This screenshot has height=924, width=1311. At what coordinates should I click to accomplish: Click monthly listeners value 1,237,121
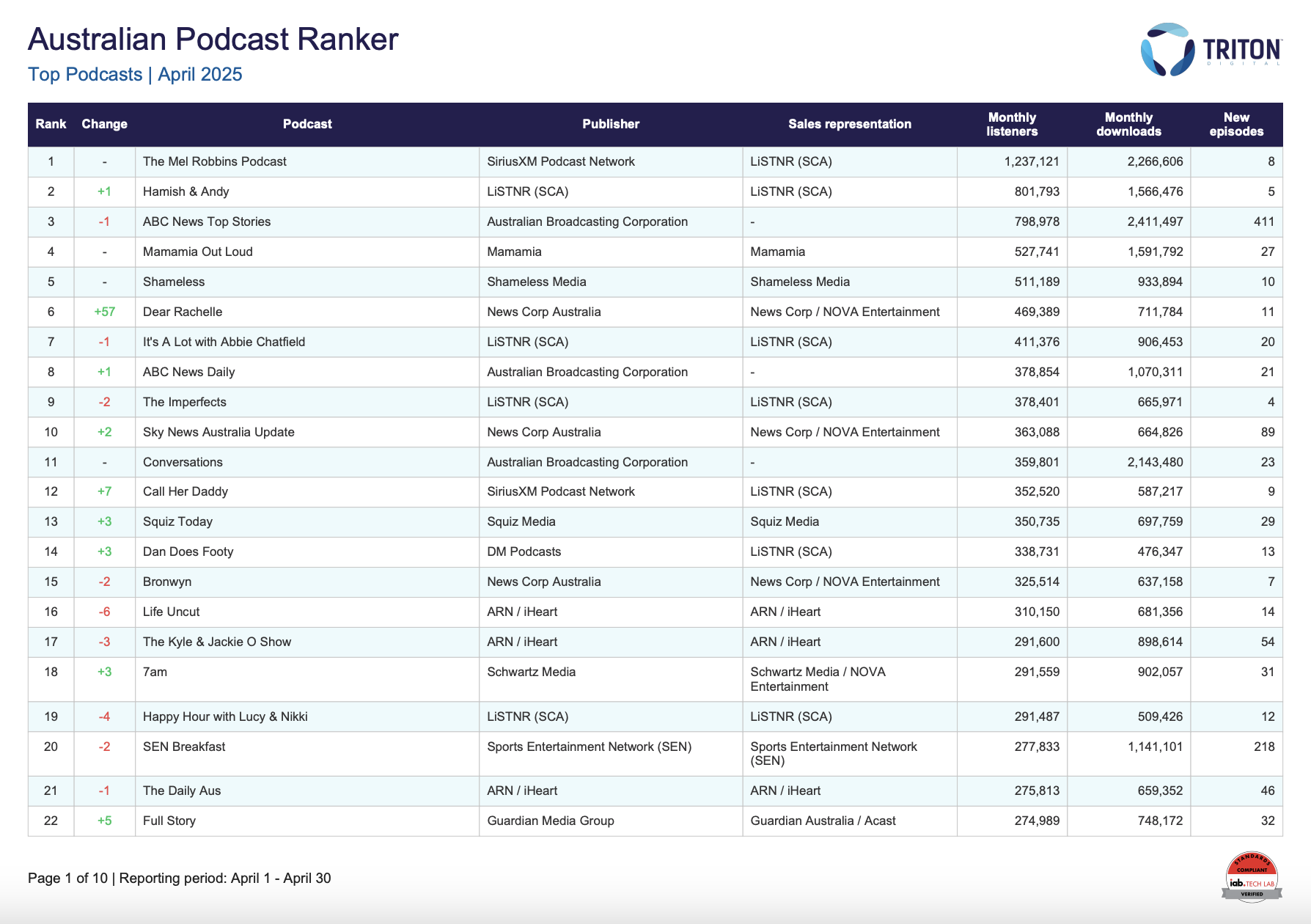click(x=1032, y=161)
